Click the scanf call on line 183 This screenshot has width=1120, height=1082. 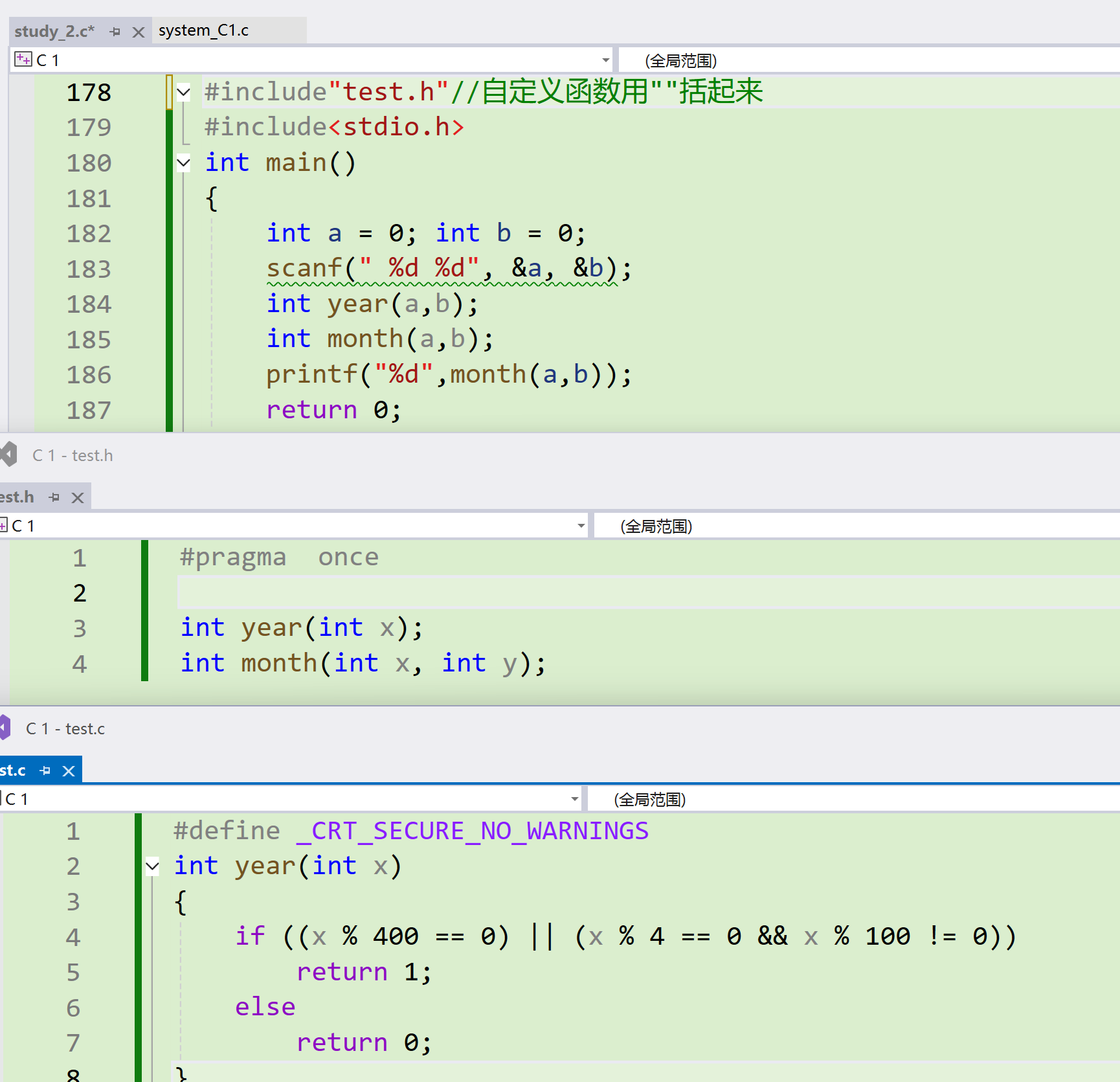[x=449, y=268]
